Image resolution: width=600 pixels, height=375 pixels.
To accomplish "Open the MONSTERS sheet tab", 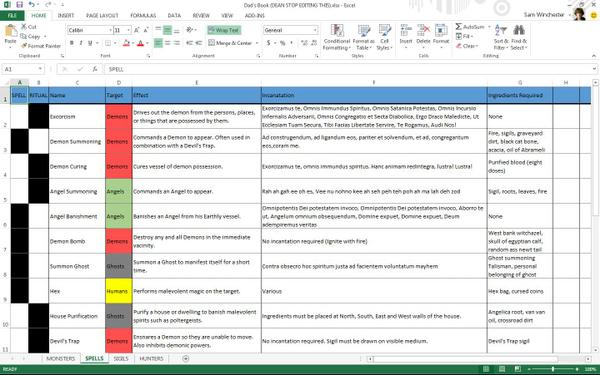I will click(60, 359).
